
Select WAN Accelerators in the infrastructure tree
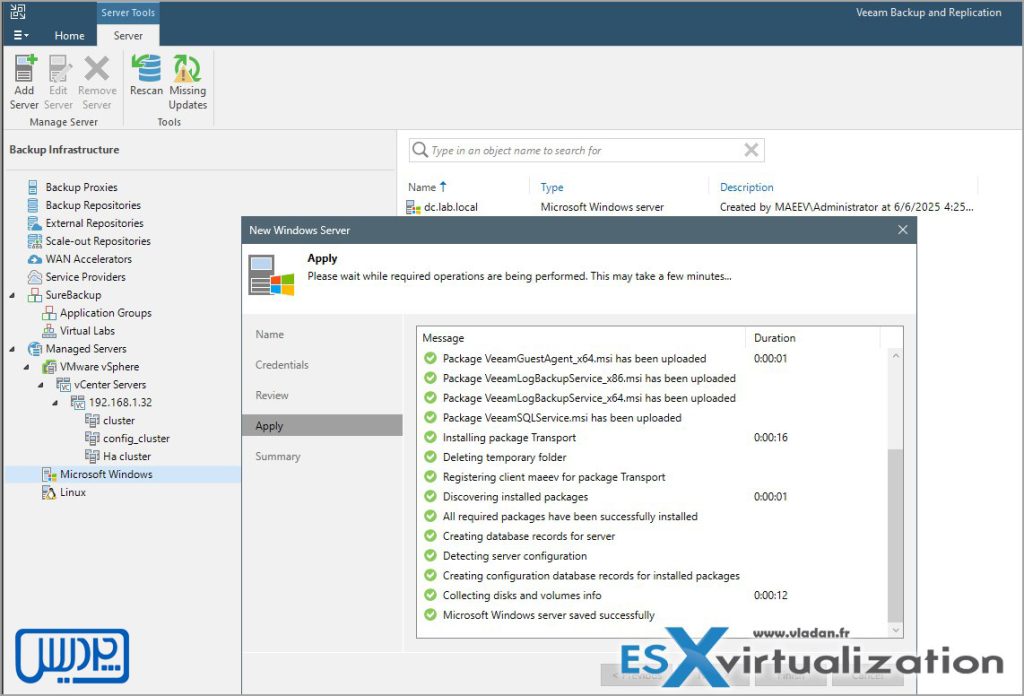88,259
